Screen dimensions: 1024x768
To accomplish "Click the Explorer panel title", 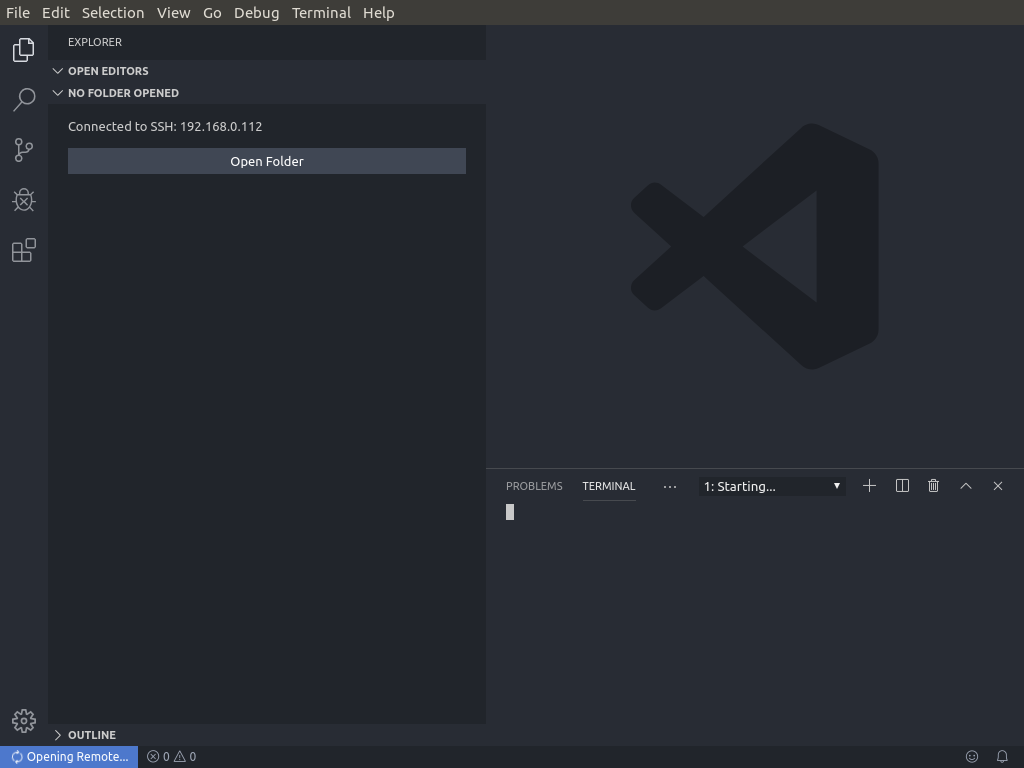I will tap(95, 42).
